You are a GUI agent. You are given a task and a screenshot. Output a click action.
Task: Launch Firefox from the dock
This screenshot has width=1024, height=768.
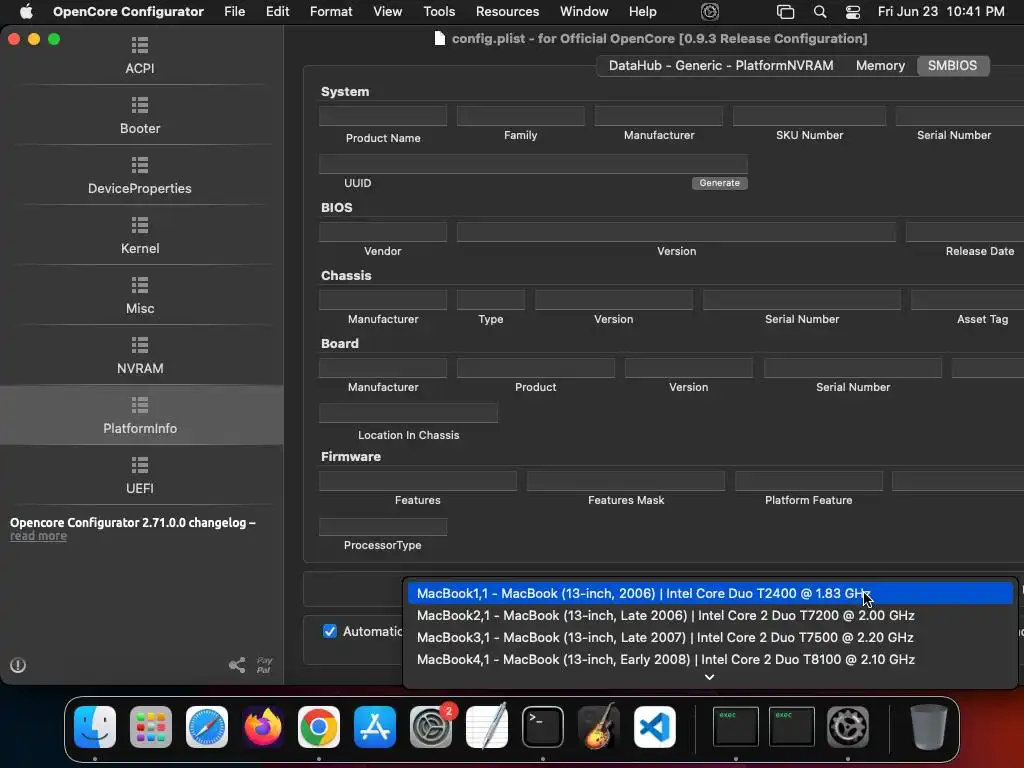263,726
